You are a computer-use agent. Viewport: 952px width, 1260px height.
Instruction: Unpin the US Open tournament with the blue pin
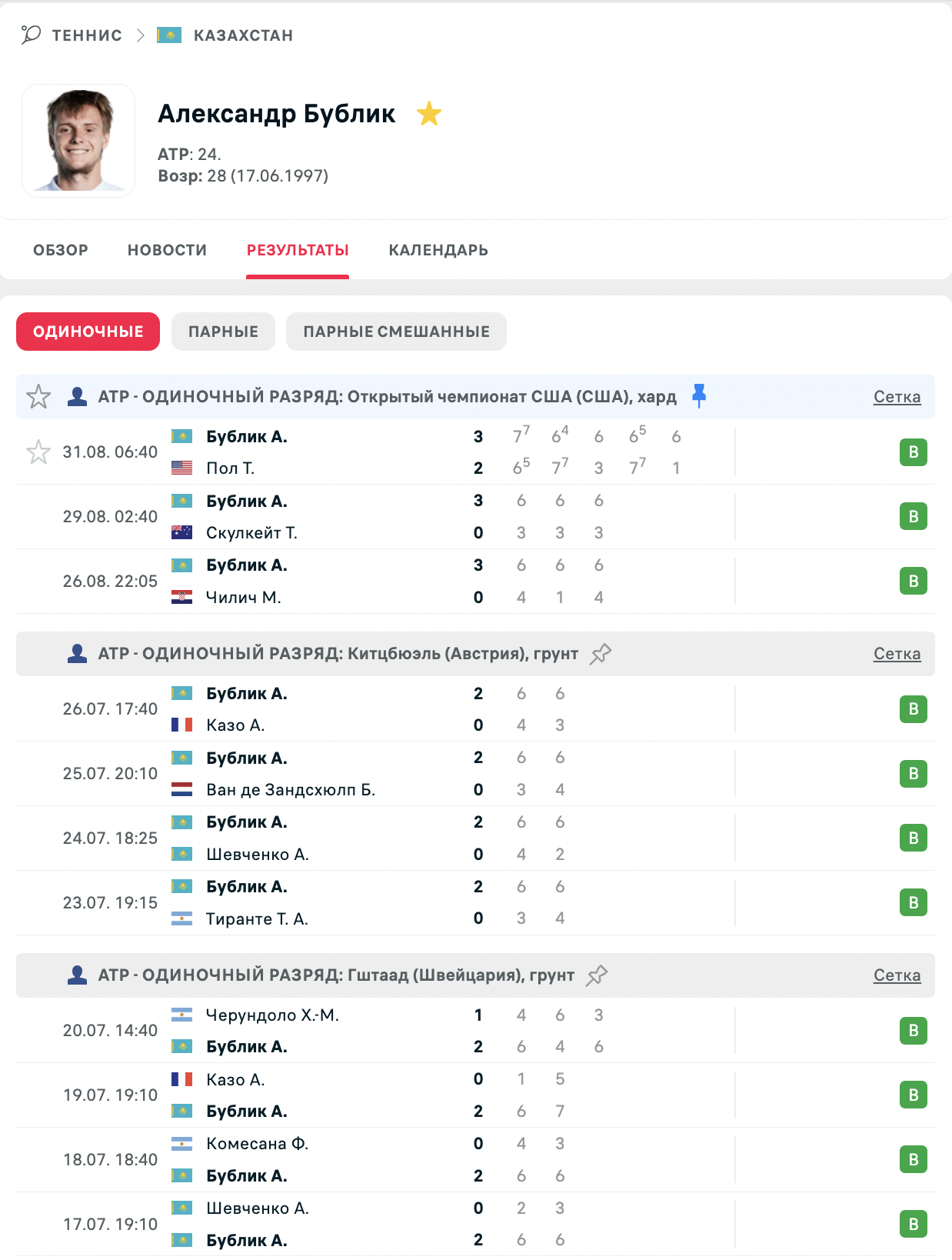point(698,396)
